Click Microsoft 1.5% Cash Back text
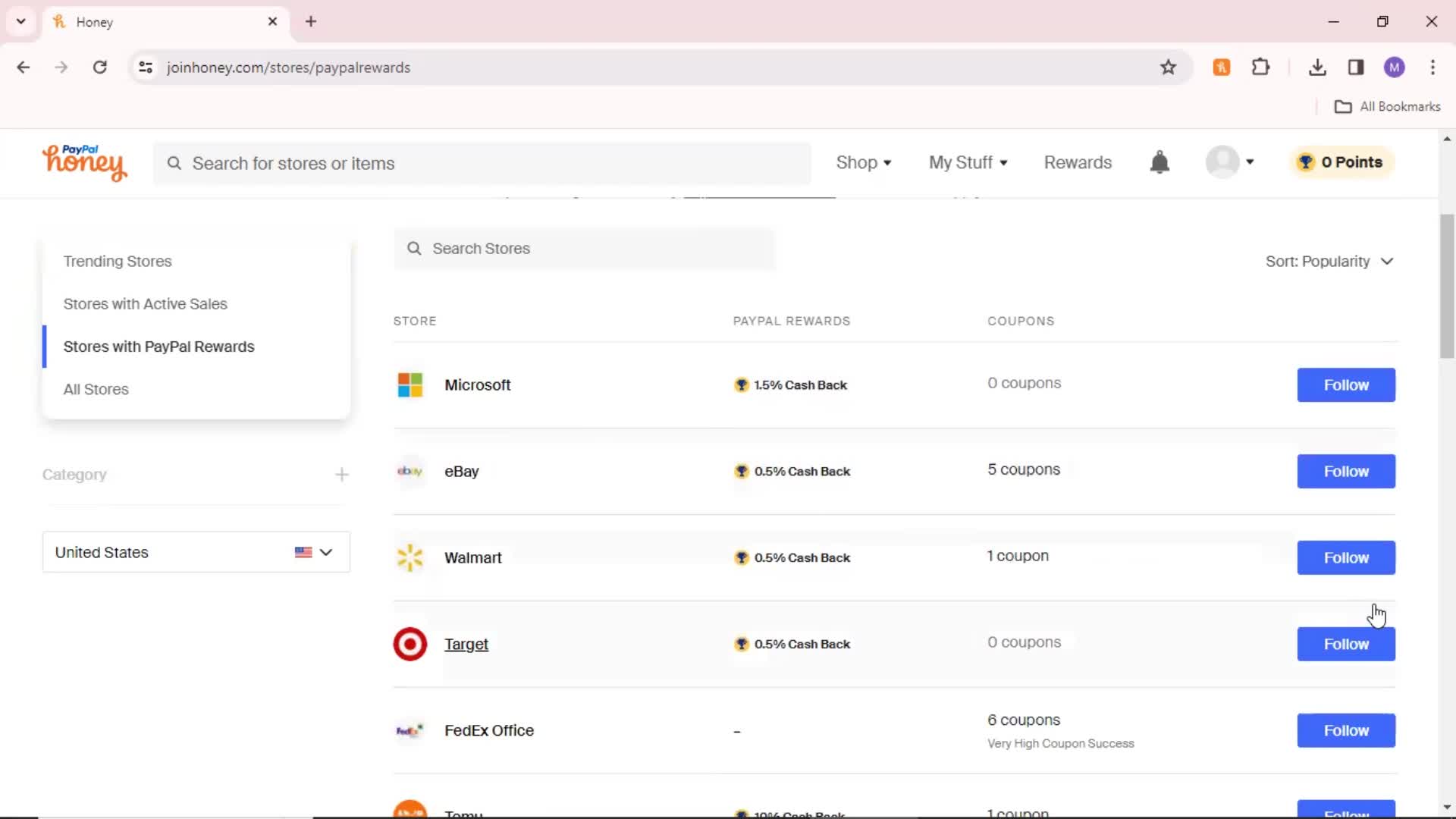This screenshot has height=819, width=1456. 800,385
